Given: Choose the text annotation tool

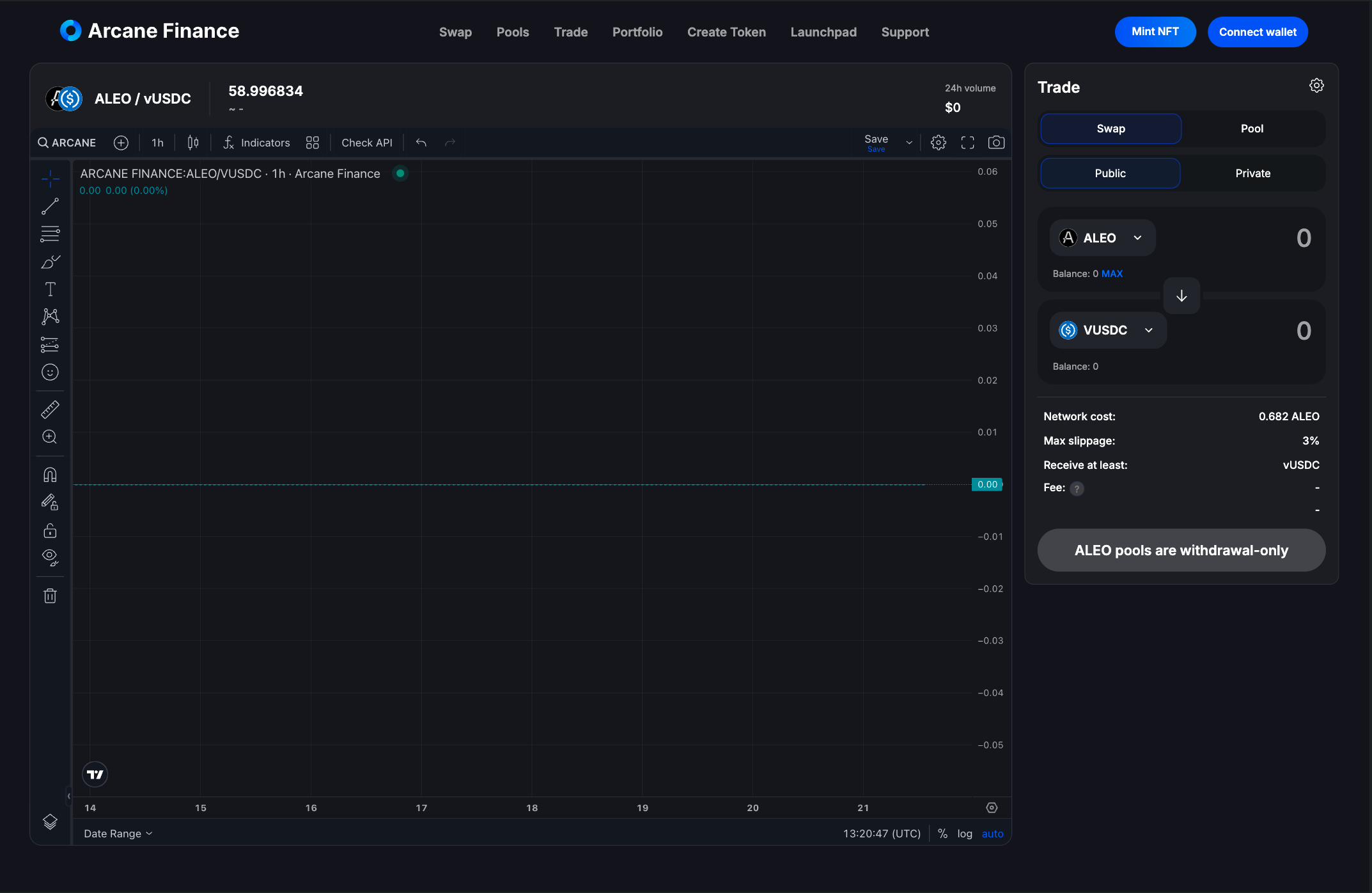Looking at the screenshot, I should click(50, 289).
